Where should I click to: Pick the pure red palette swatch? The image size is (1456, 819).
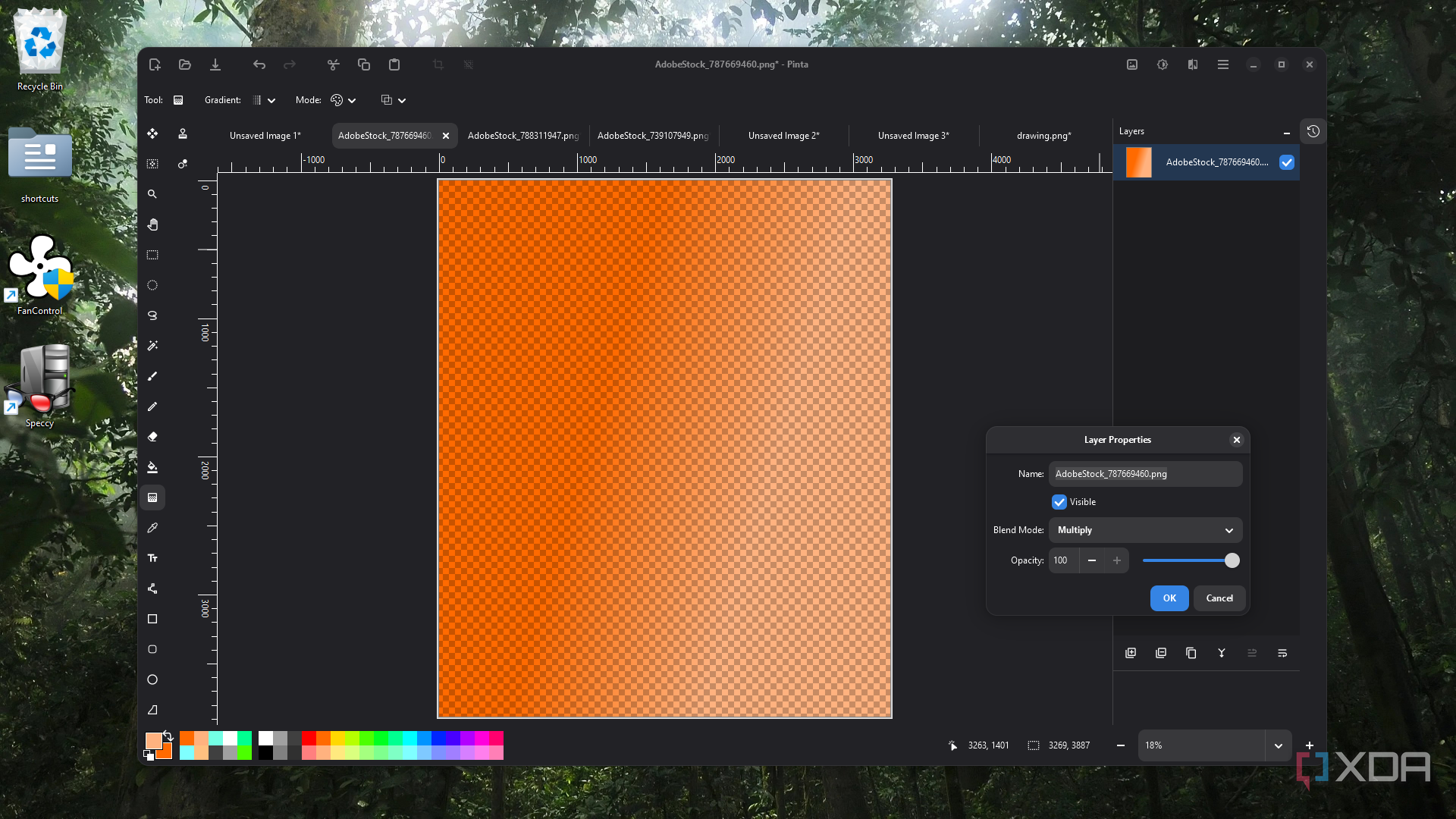309,738
